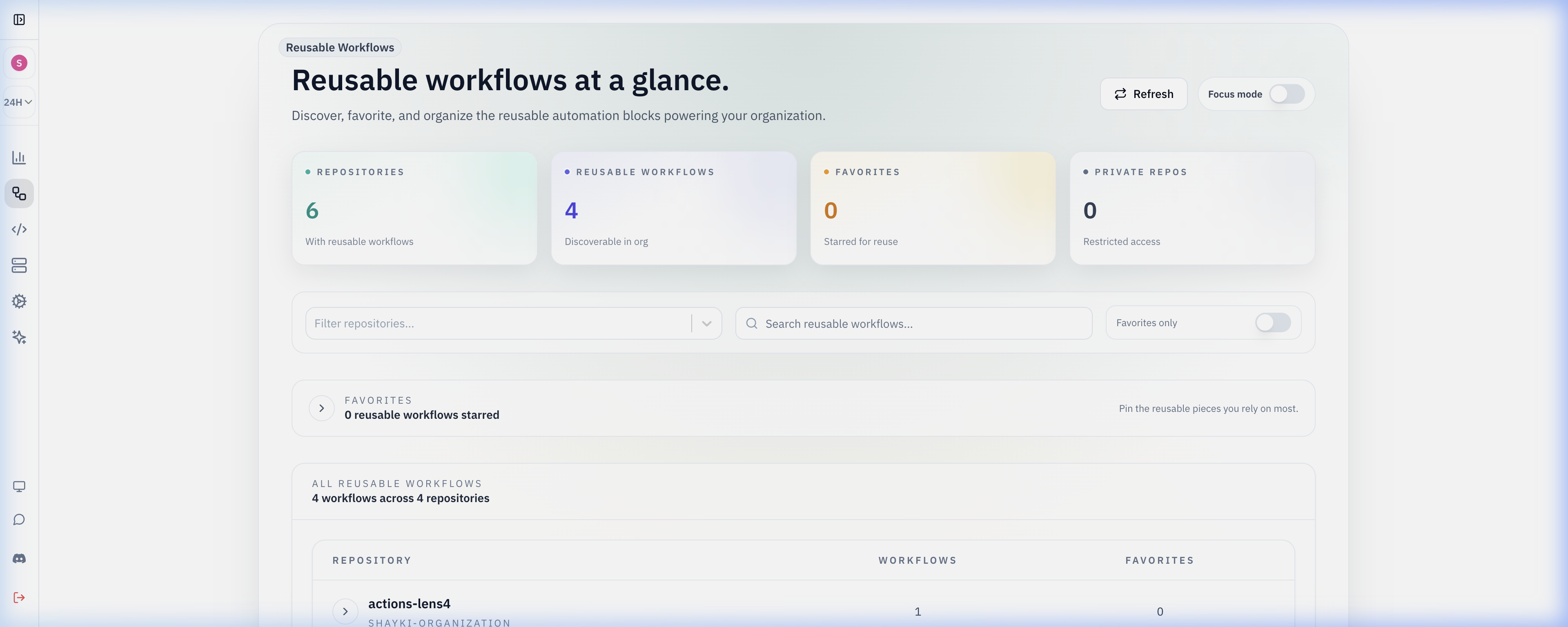Enable Focus mode
Viewport: 1568px width, 627px height.
pyautogui.click(x=1287, y=94)
